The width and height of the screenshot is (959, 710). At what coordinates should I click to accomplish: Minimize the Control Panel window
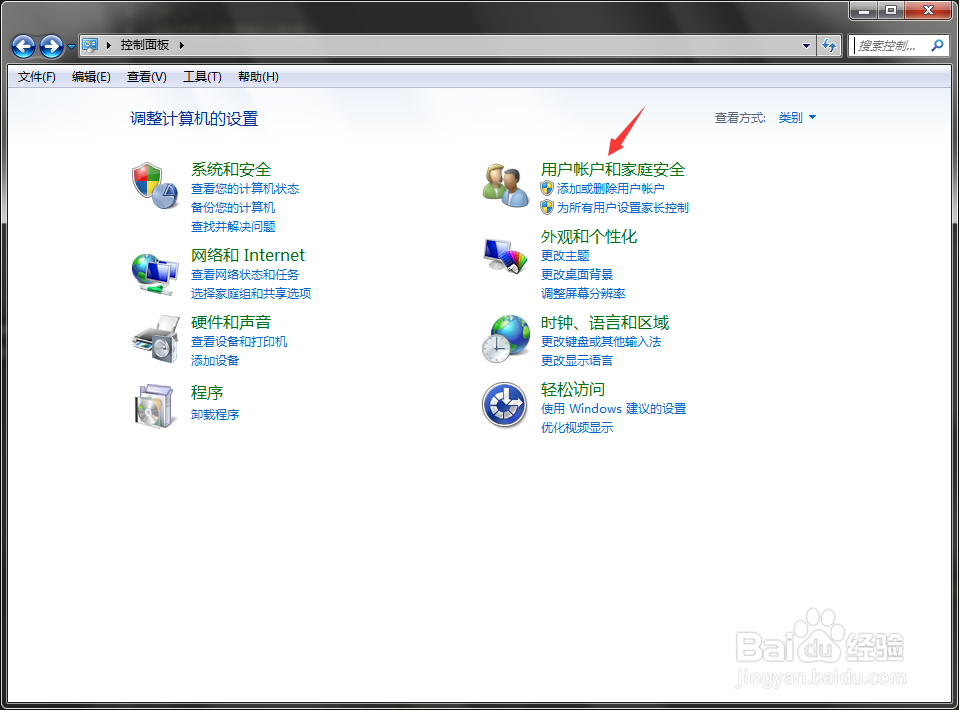tap(864, 10)
